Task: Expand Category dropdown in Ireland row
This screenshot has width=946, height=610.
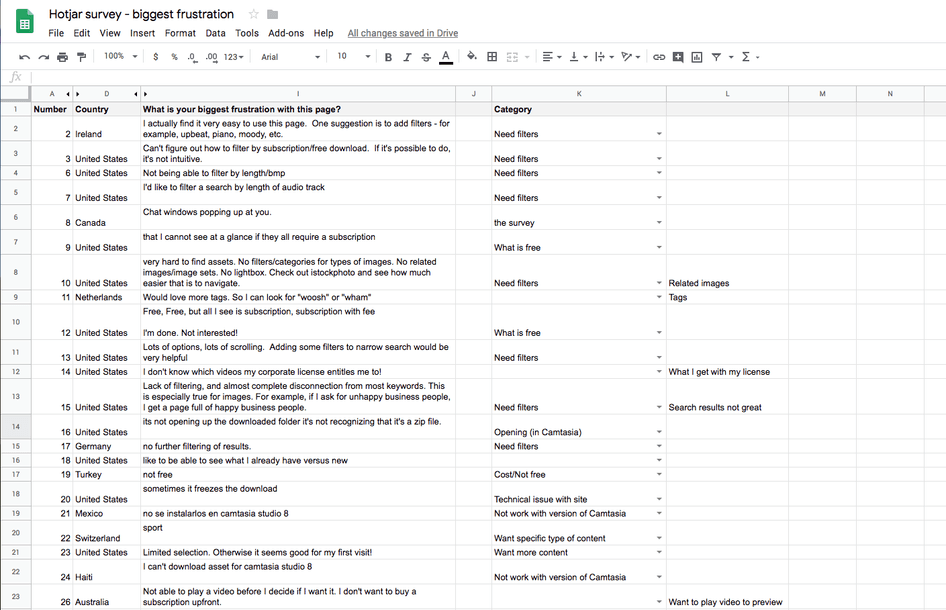Action: coord(659,134)
